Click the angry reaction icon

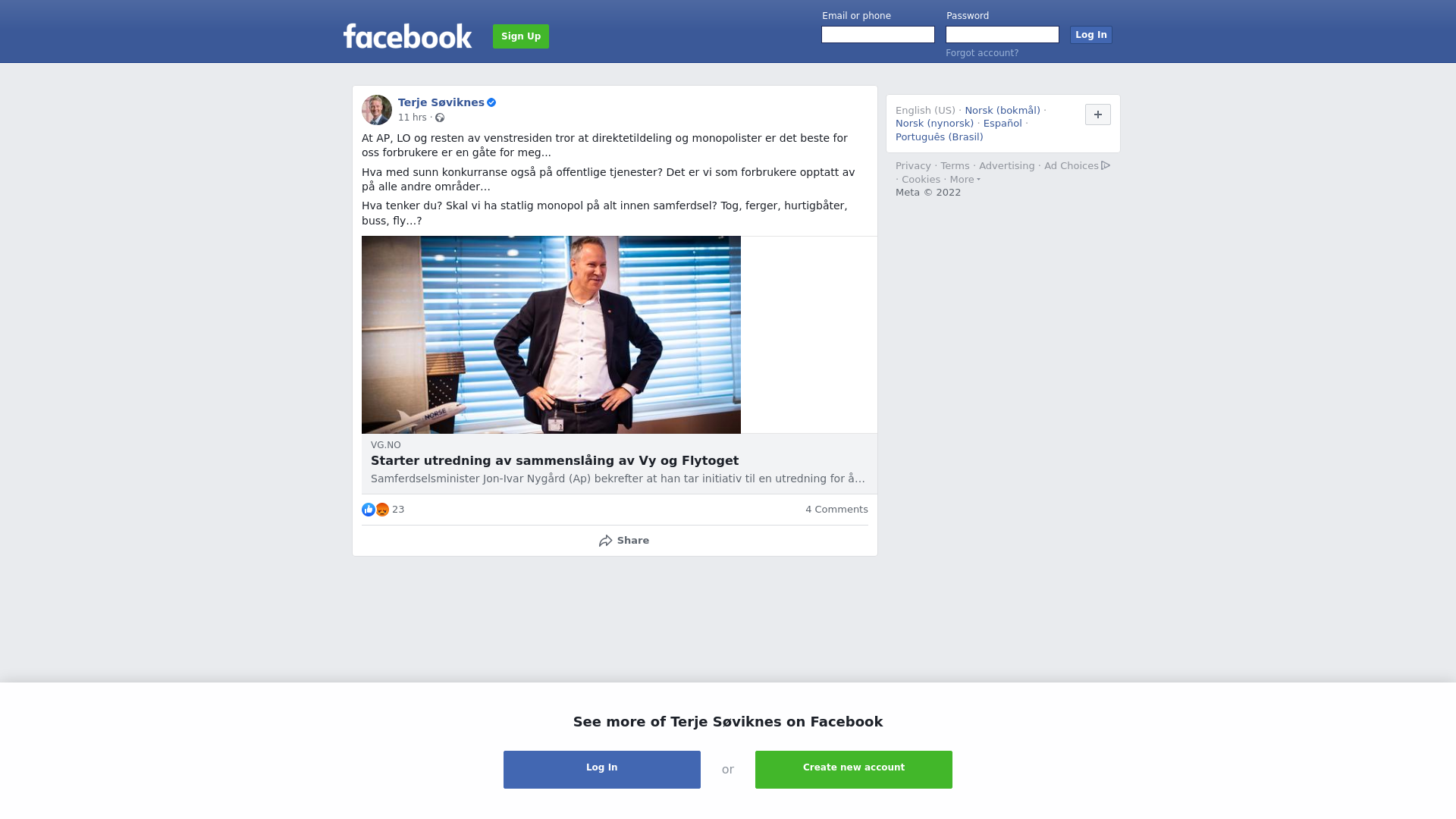pyautogui.click(x=382, y=510)
